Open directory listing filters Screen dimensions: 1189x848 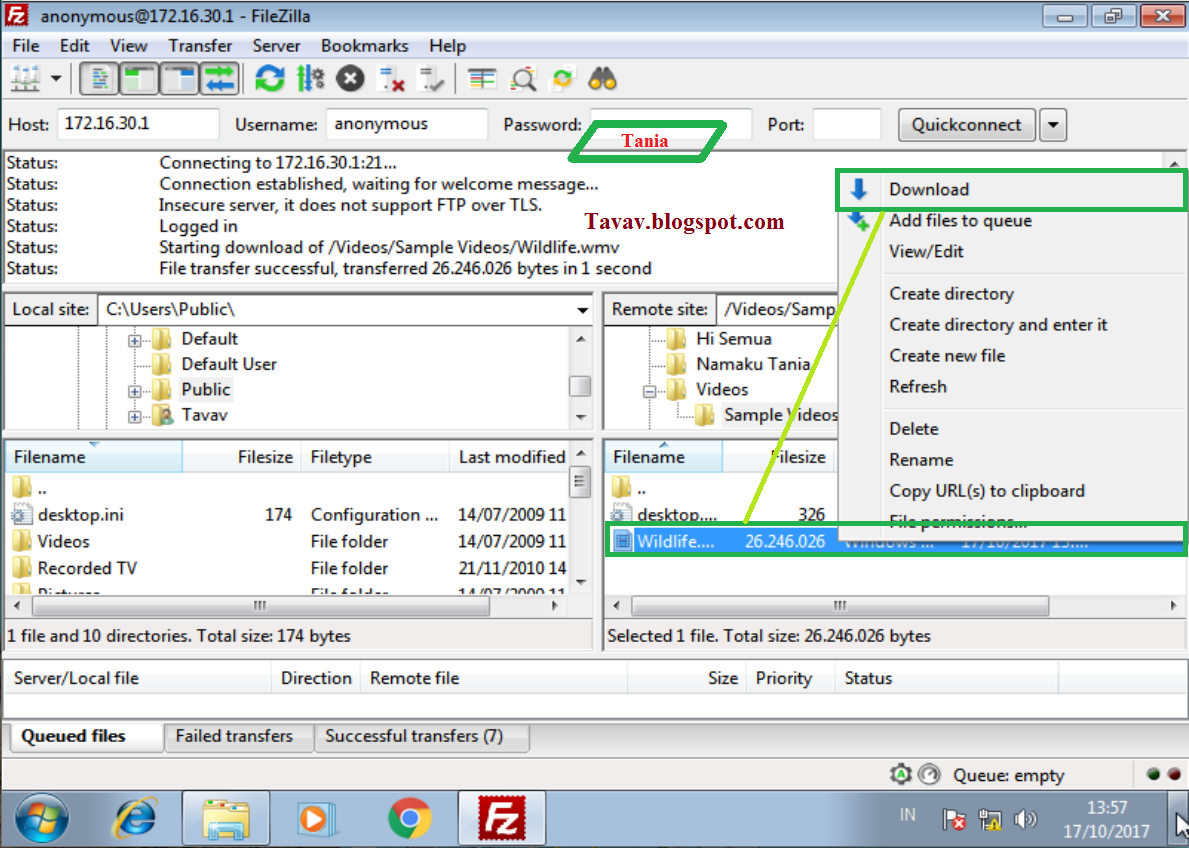point(482,79)
